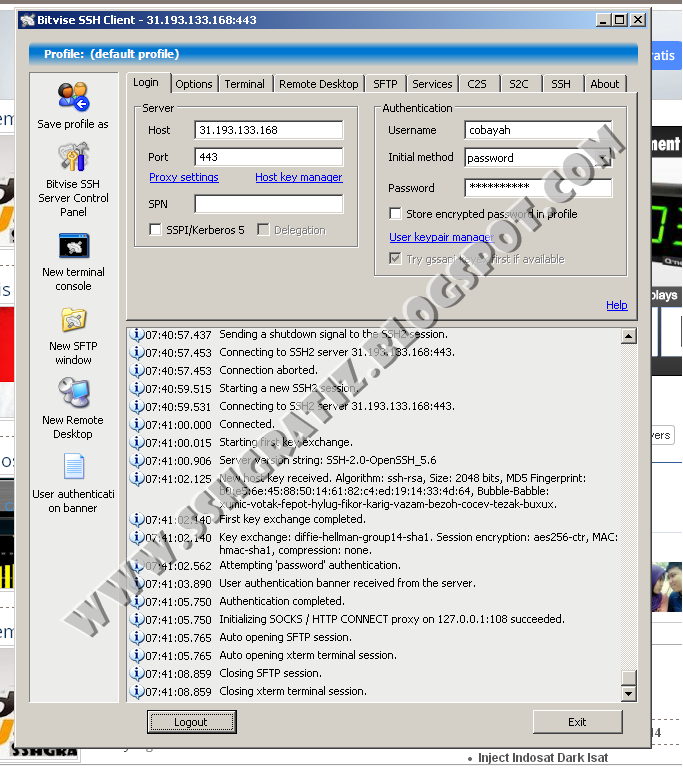Viewport: 683px width, 769px height.
Task: Click info icon beside 'Connection aborted' log entry
Action: click(137, 370)
